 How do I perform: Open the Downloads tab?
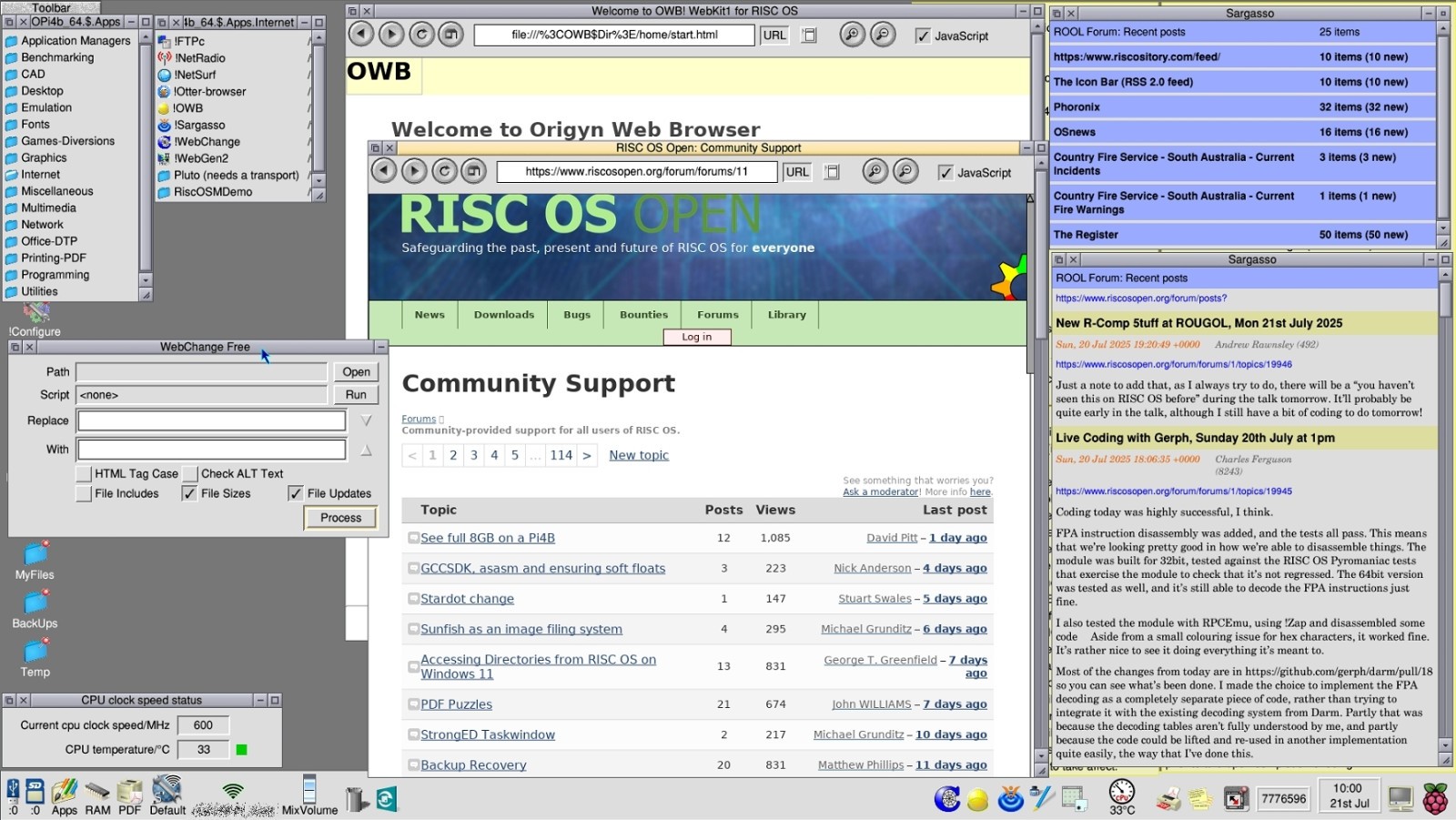click(504, 315)
